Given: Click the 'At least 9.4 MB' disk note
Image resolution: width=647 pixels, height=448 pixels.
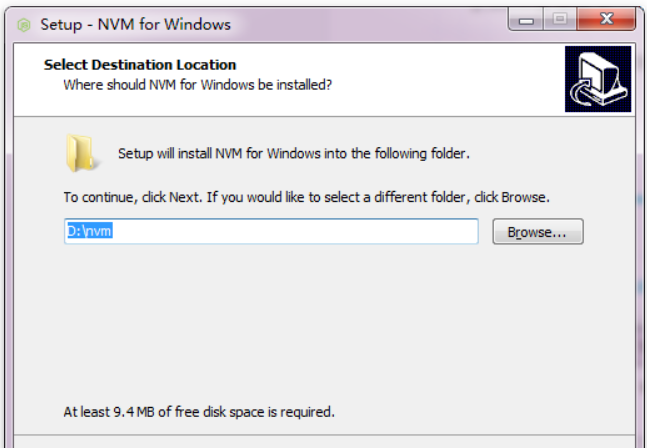Looking at the screenshot, I should [199, 412].
